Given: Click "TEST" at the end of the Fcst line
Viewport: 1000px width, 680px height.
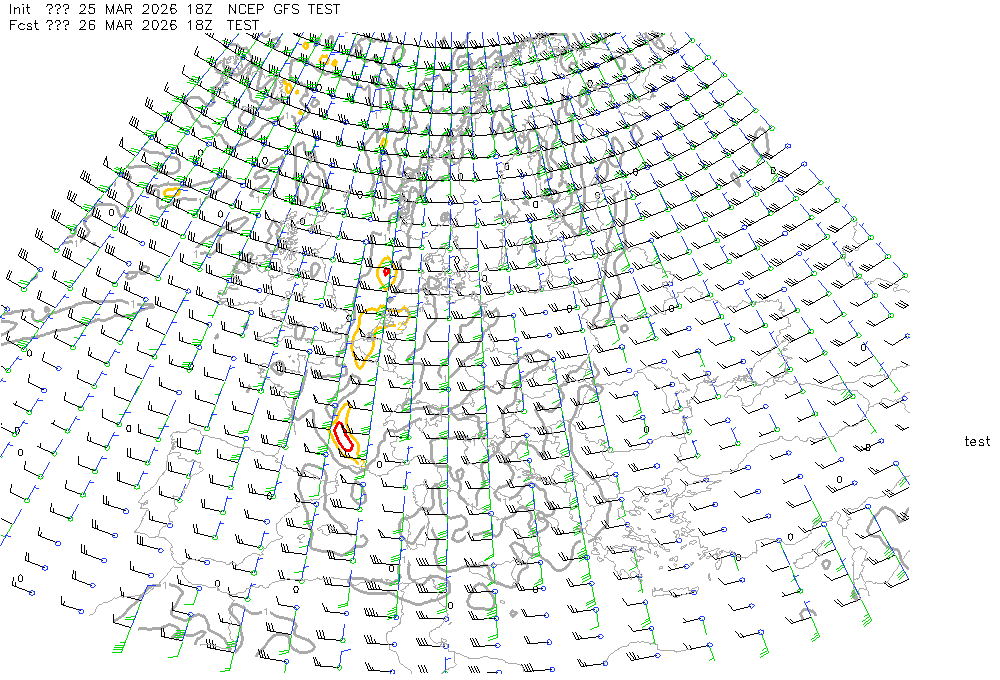Looking at the screenshot, I should pos(245,25).
